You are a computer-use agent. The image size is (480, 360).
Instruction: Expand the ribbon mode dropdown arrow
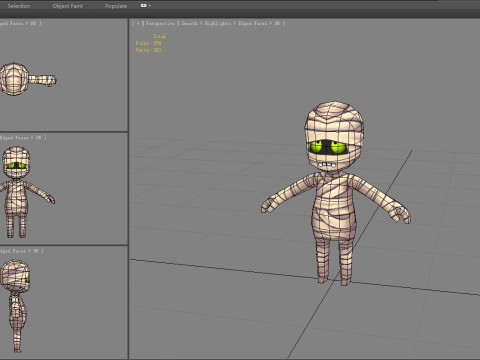click(x=149, y=6)
